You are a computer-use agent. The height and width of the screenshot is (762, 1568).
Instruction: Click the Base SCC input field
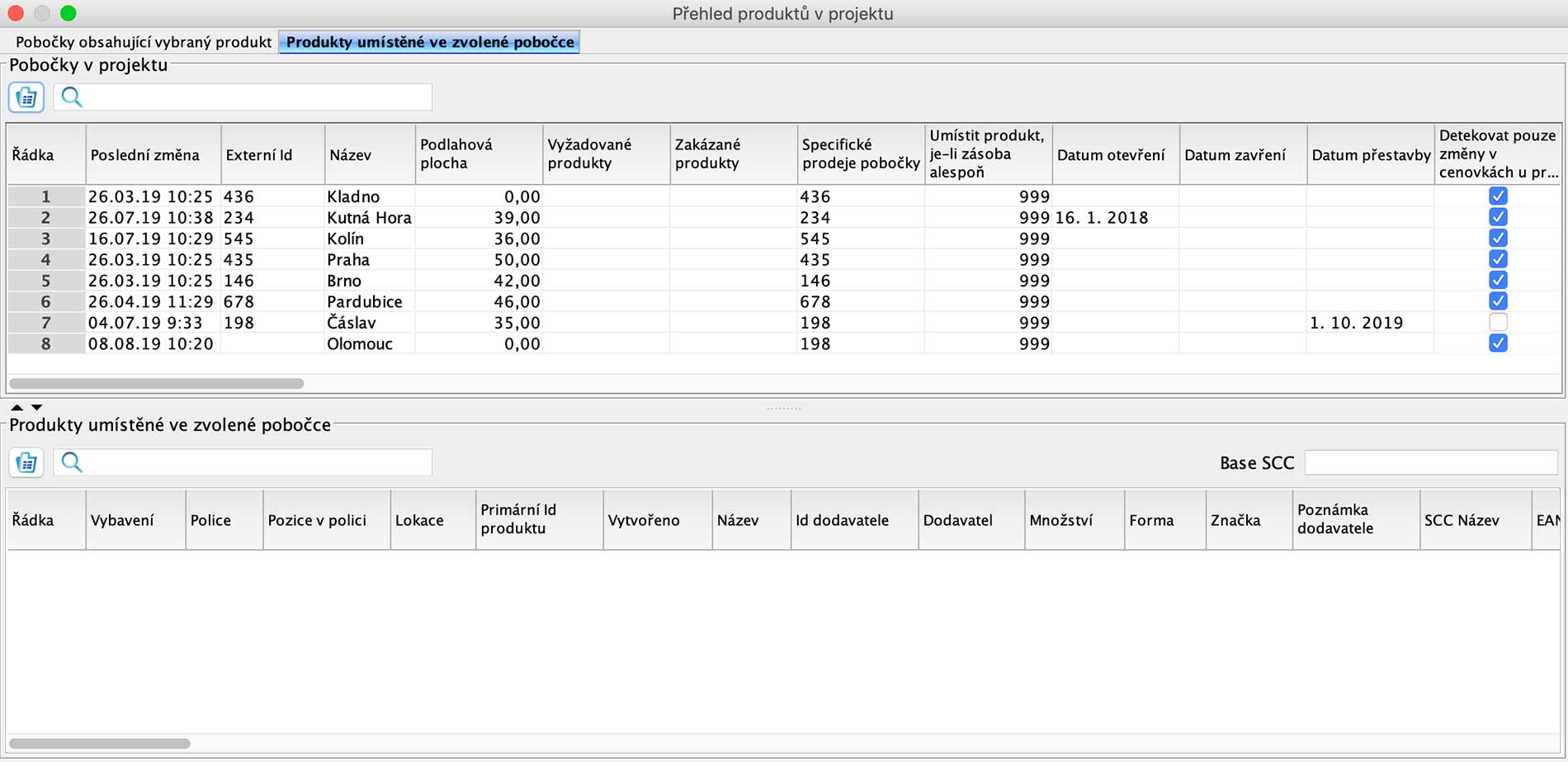pos(1430,462)
